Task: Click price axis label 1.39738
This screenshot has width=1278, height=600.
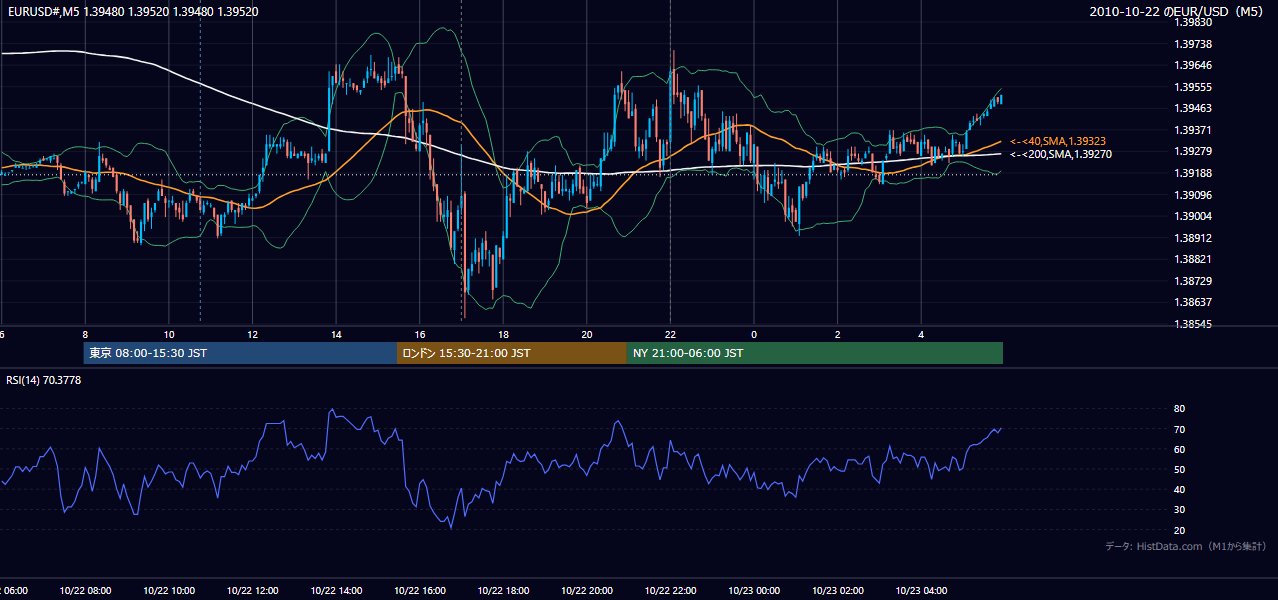Action: (1192, 44)
